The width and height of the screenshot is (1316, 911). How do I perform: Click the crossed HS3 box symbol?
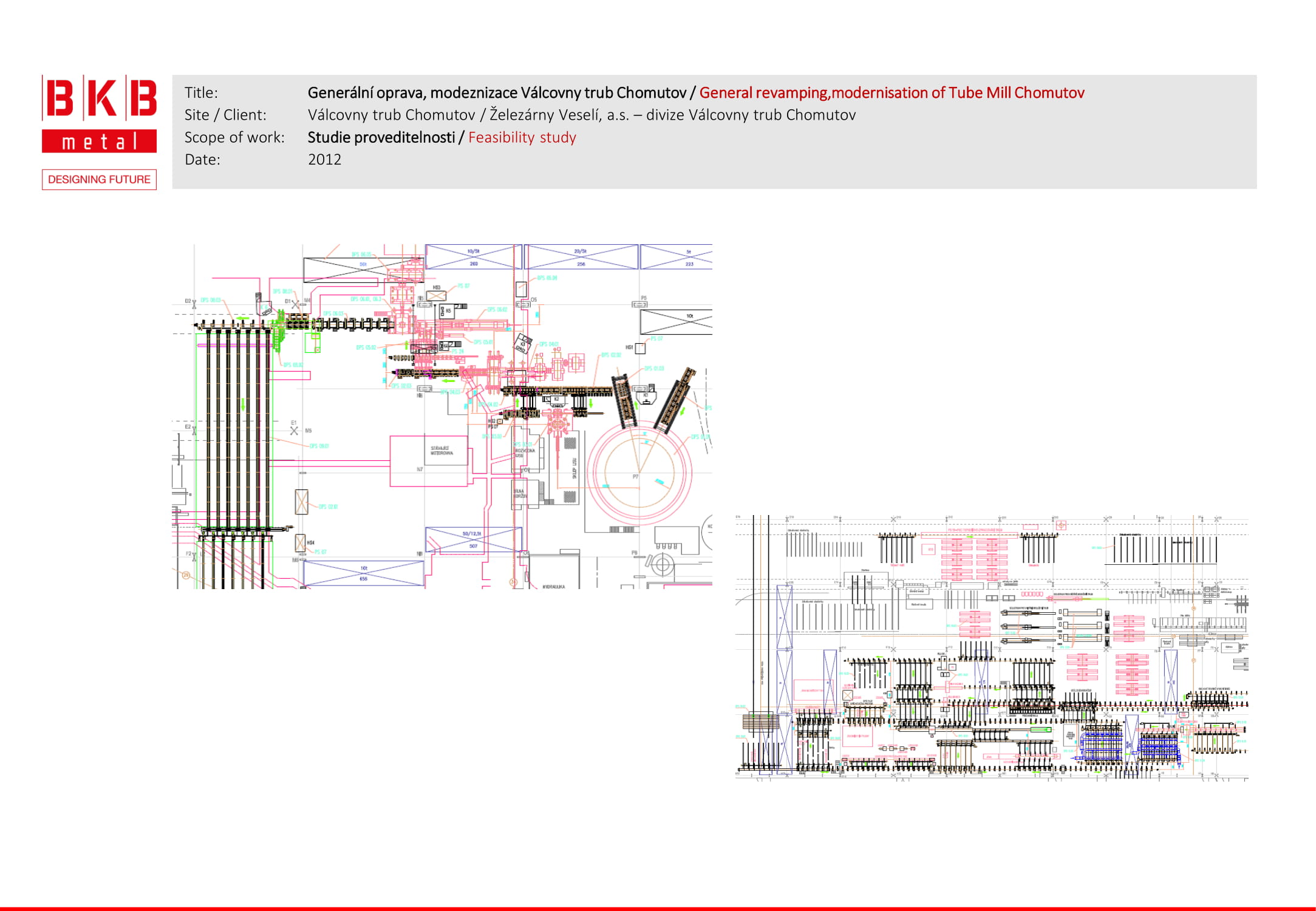(x=436, y=296)
